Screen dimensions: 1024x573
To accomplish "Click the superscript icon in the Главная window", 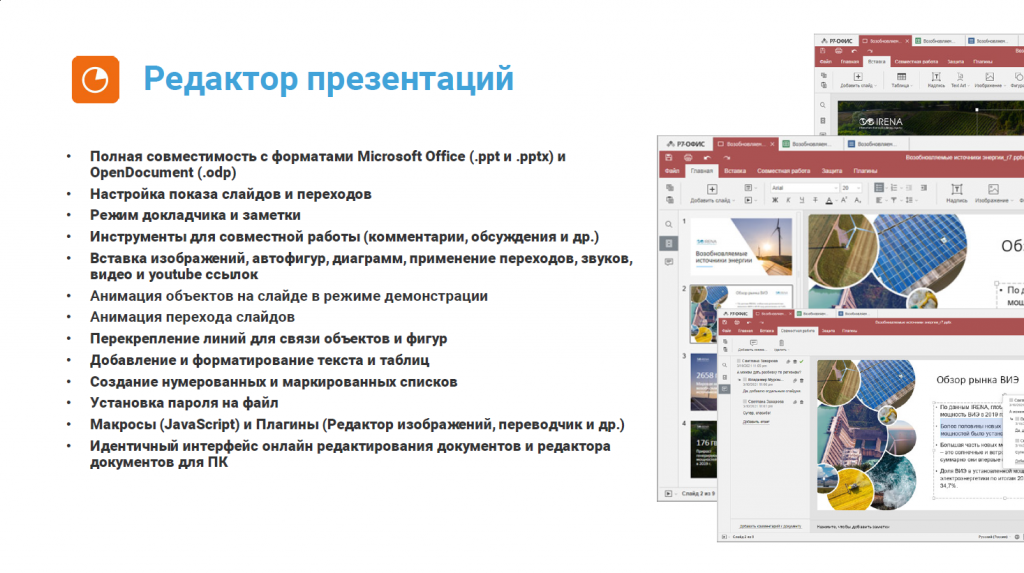I will click(x=844, y=201).
